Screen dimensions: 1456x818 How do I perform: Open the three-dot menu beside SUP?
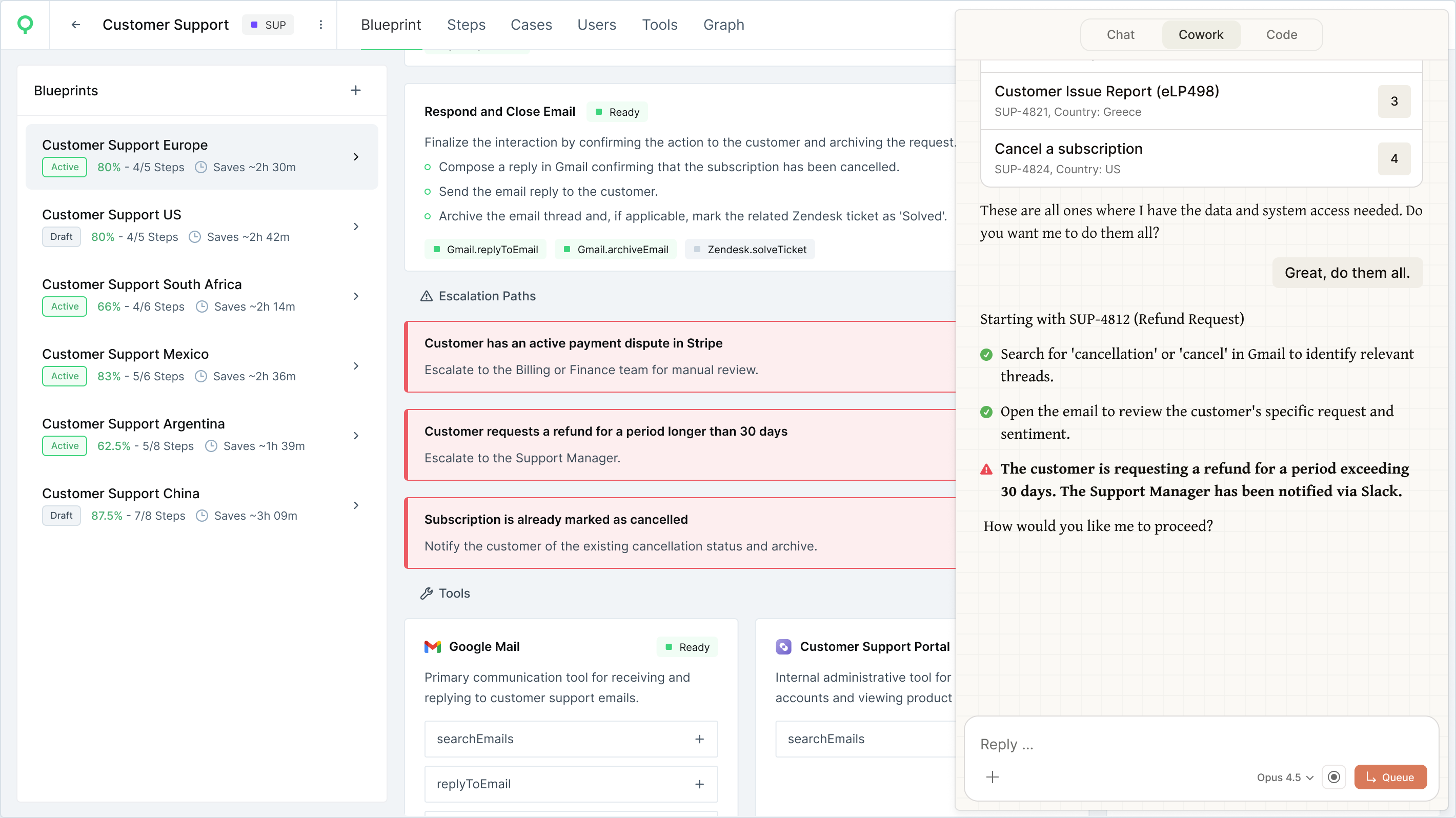[x=320, y=24]
